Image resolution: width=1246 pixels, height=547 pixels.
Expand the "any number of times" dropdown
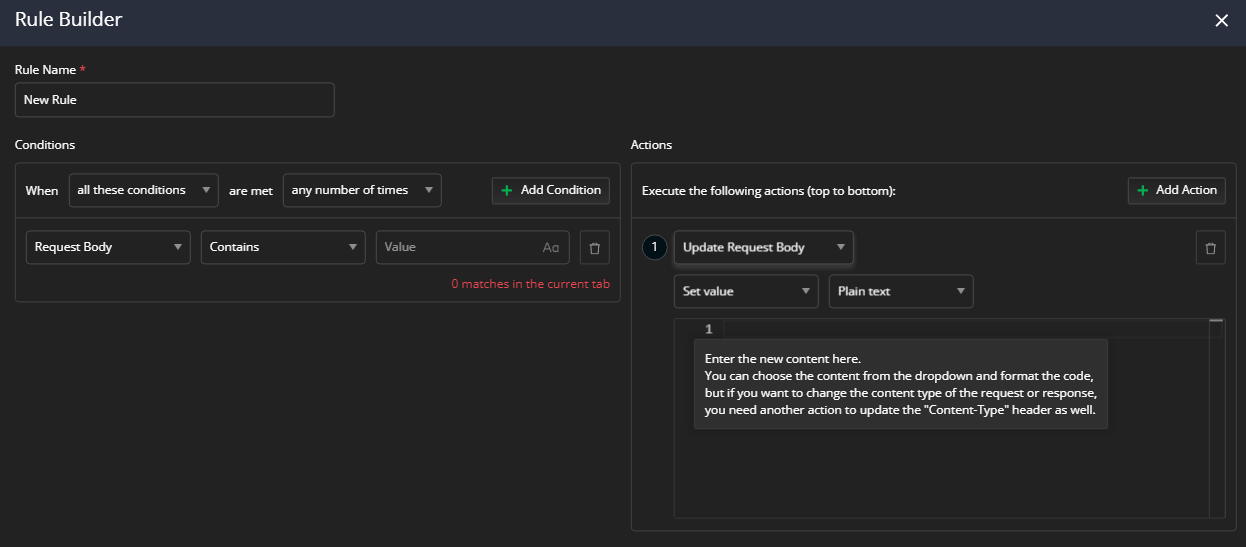[x=362, y=190]
